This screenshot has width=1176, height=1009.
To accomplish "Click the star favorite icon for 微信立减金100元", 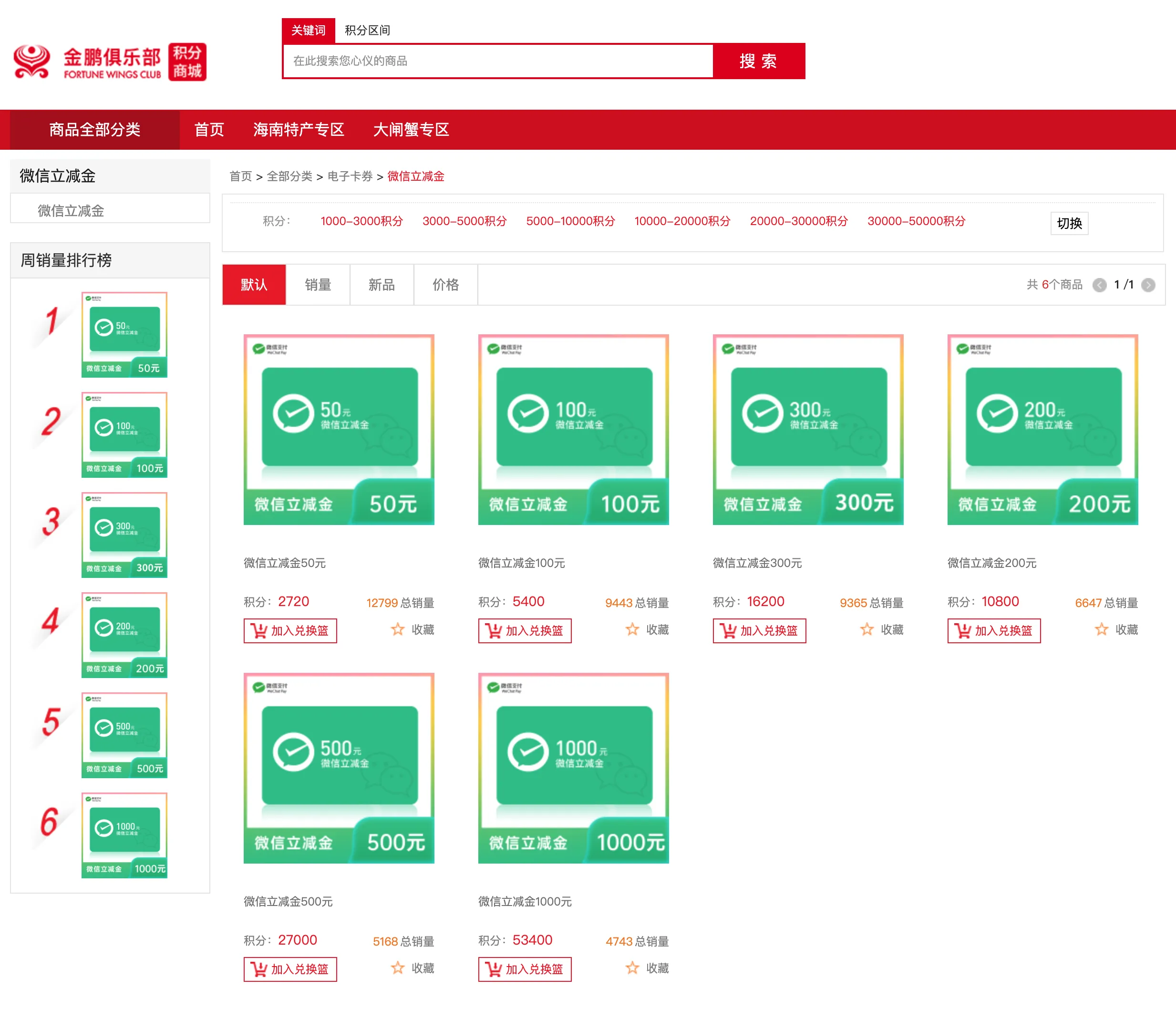I will [632, 629].
